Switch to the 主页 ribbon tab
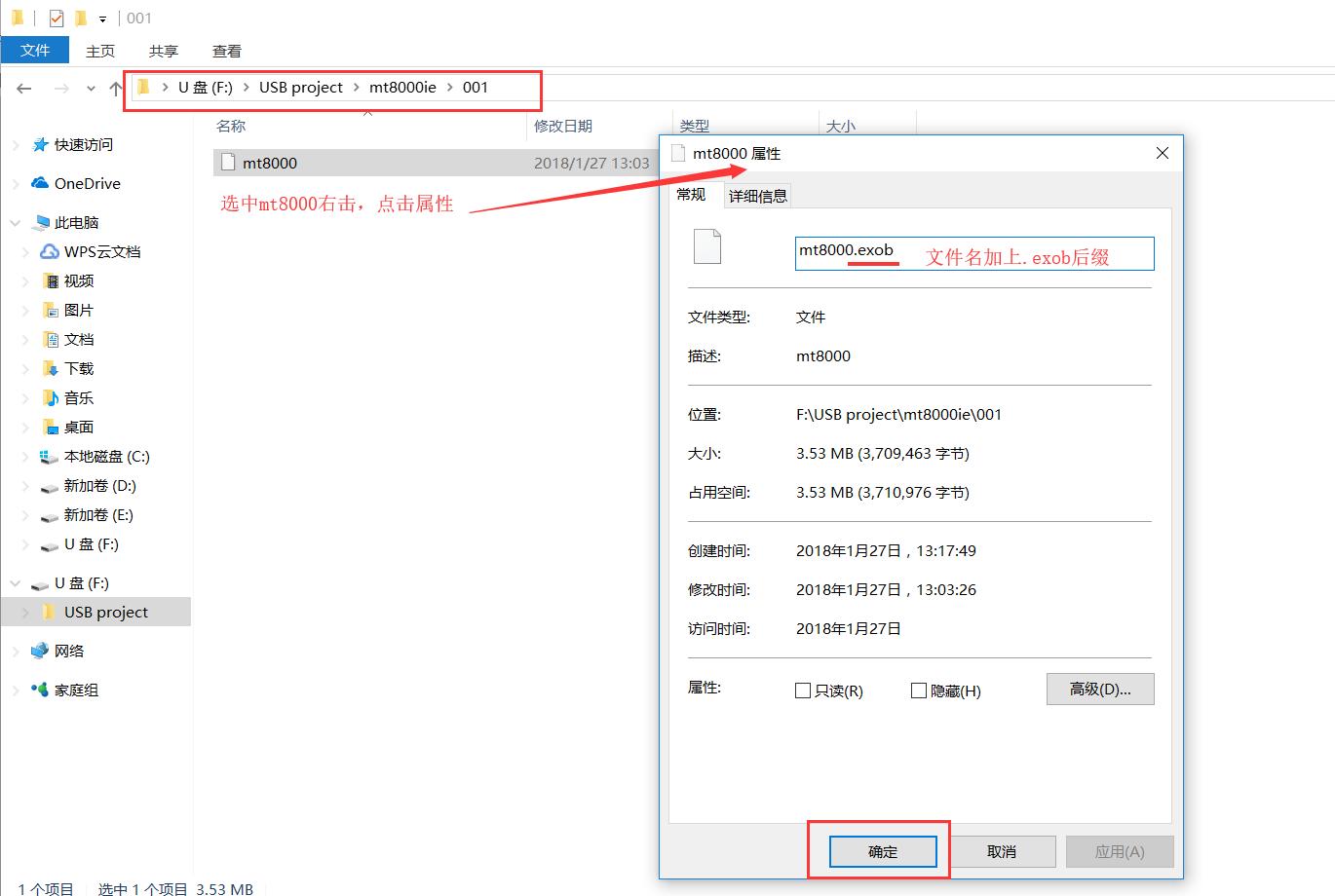This screenshot has height=896, width=1335. pos(100,51)
